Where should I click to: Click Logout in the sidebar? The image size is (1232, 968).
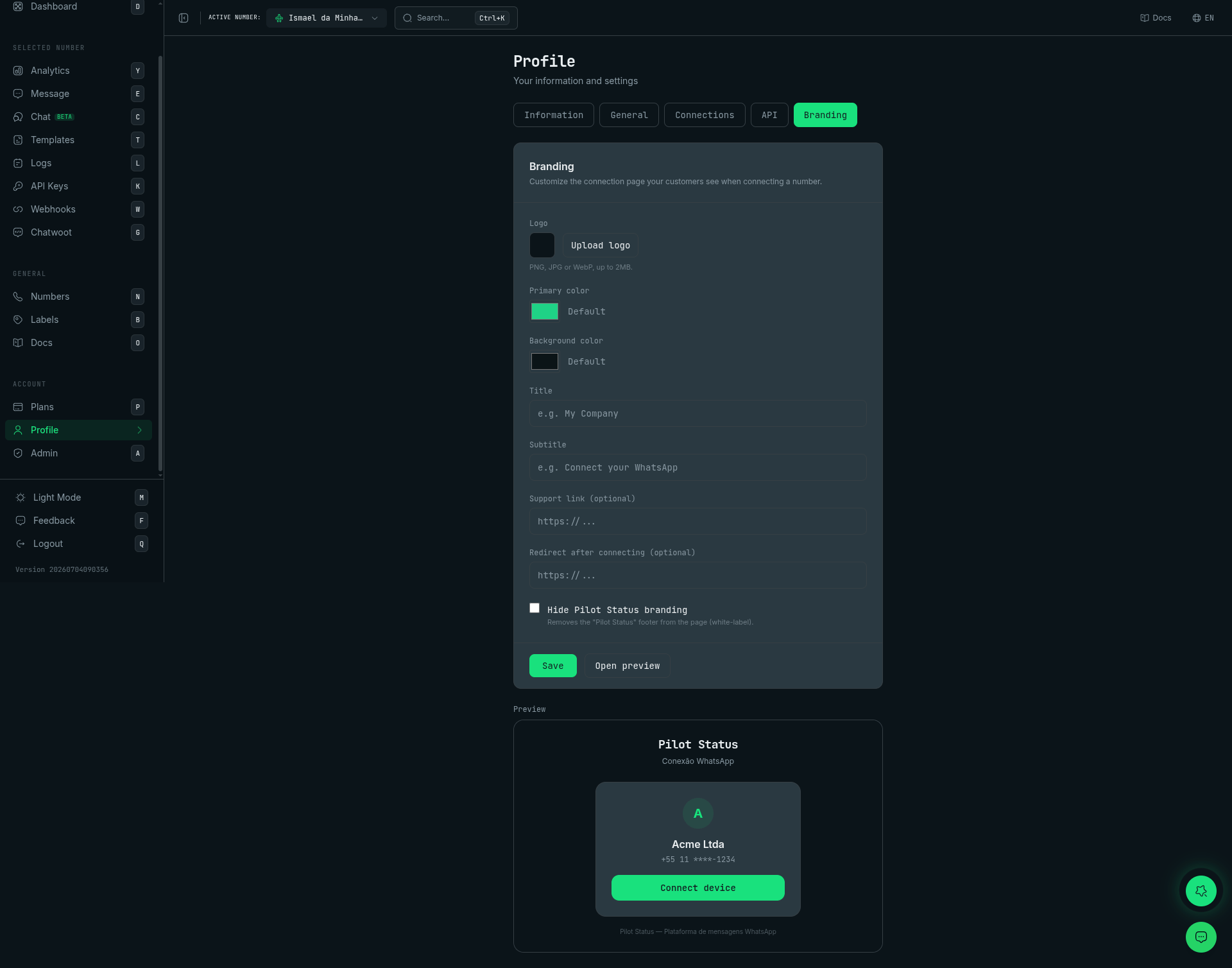81,544
